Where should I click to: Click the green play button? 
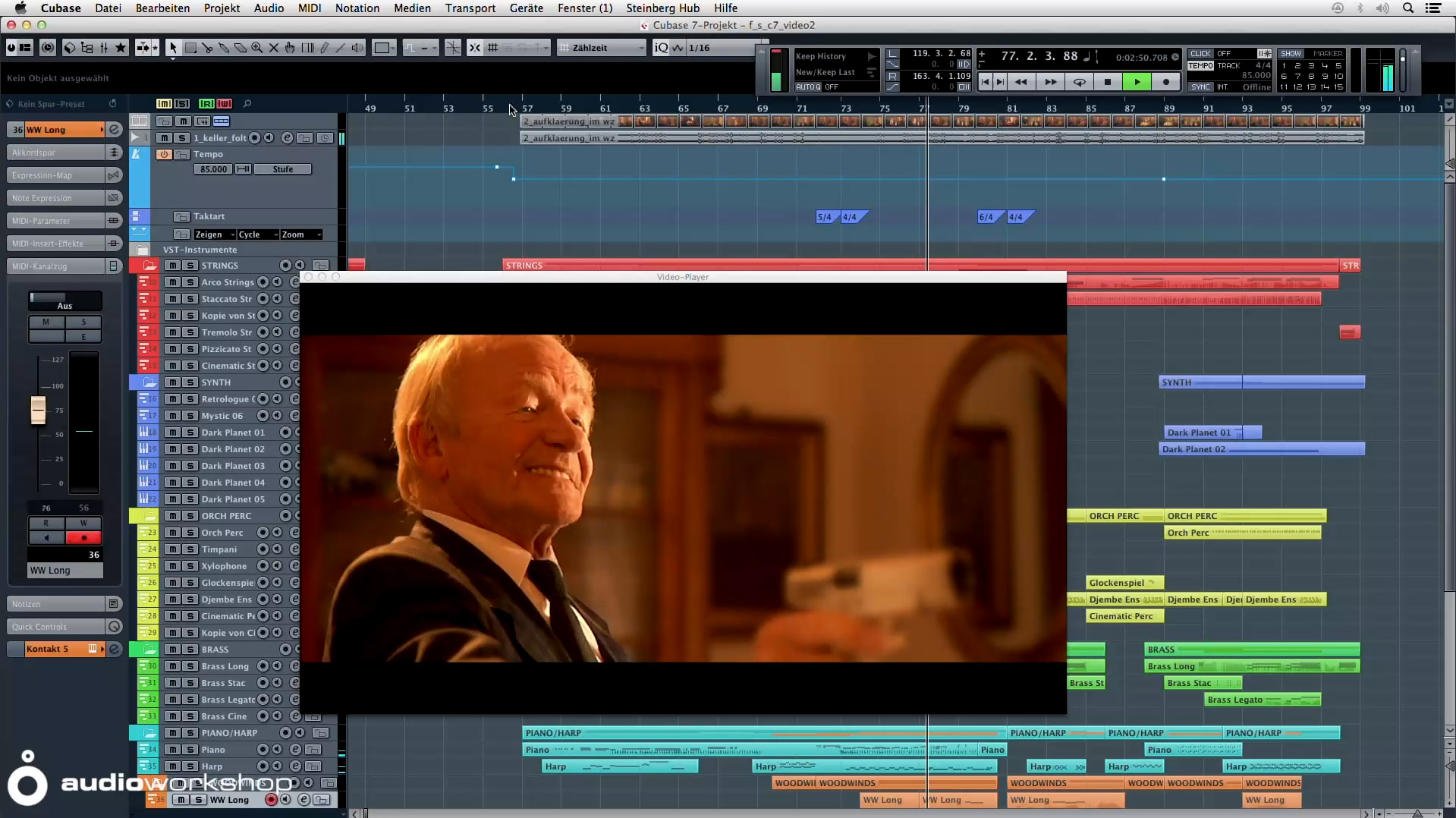[1137, 82]
